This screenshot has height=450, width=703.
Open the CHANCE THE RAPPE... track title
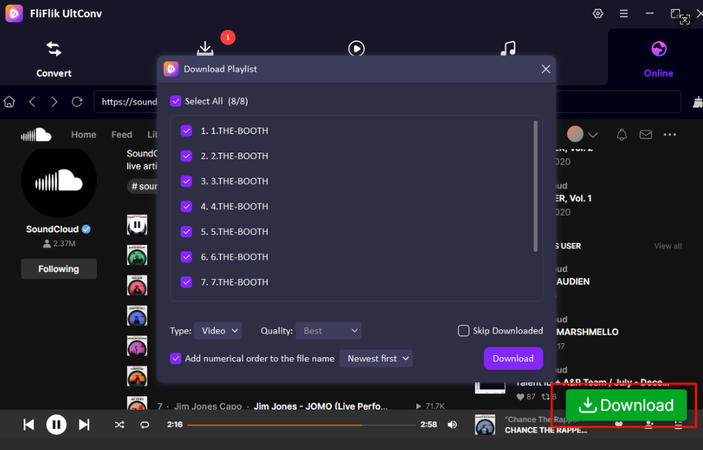click(546, 430)
